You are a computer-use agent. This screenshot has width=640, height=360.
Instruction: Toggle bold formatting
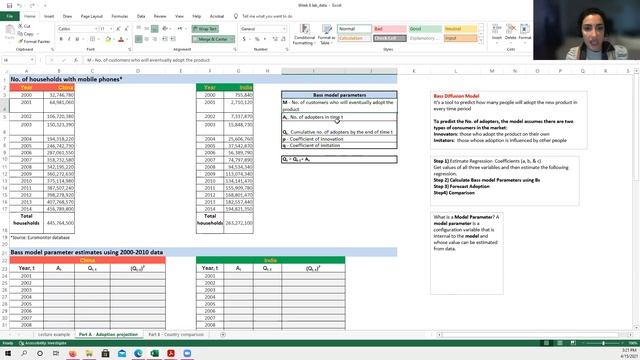(x=61, y=39)
